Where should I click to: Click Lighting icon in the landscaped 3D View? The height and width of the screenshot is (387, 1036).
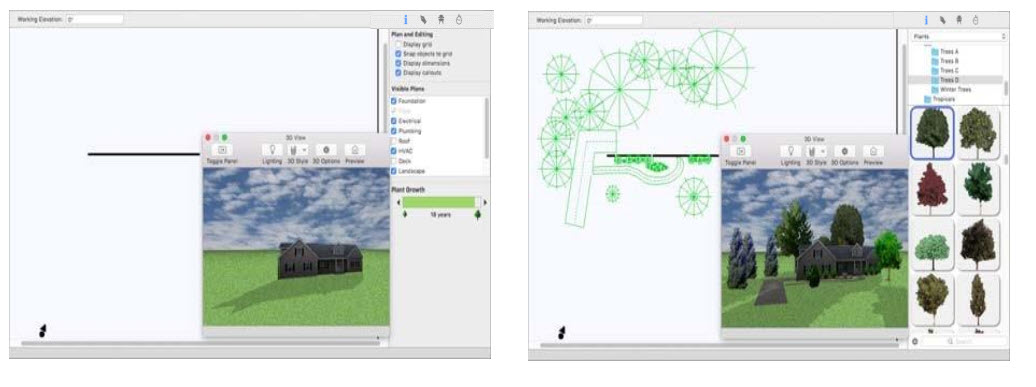coord(790,151)
